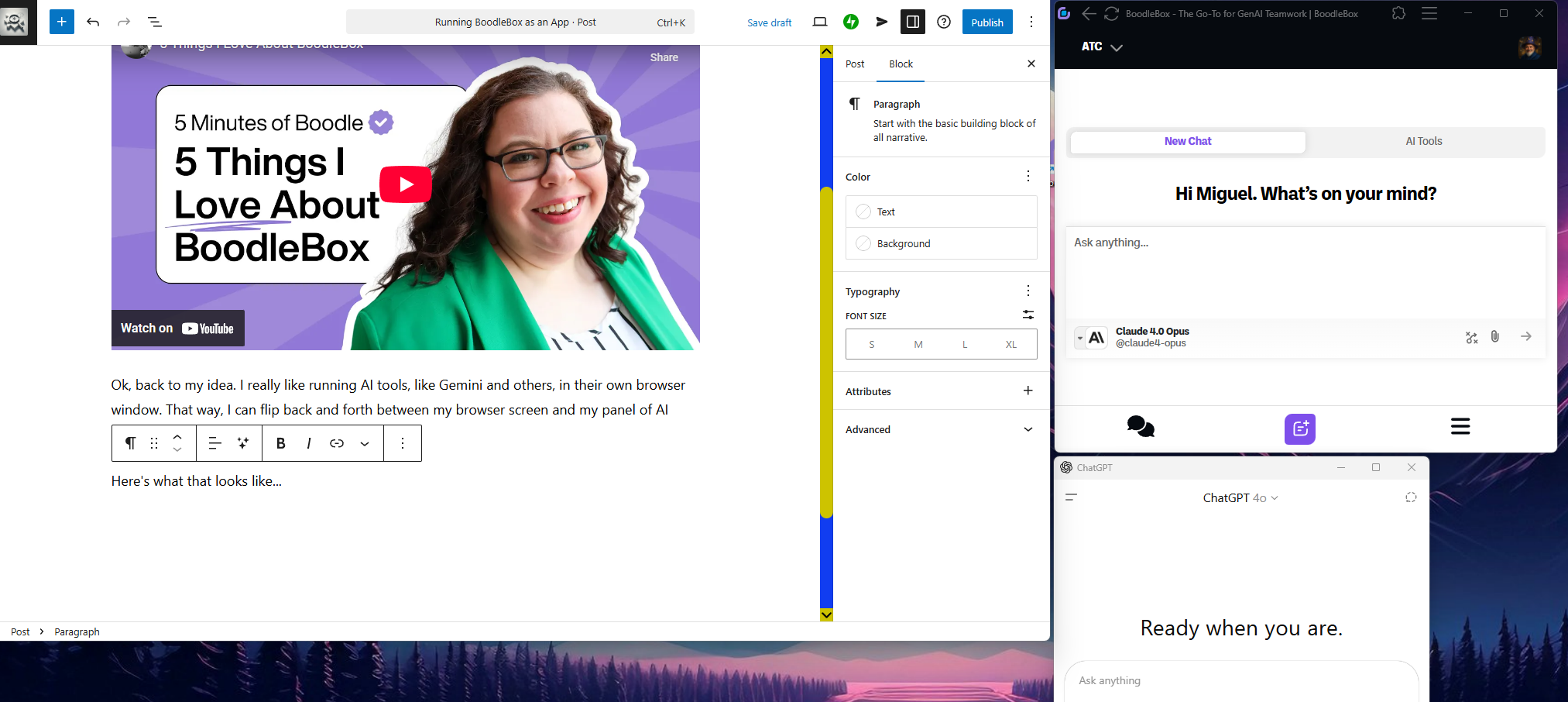Click the Jetpack green lightning icon
Image resolution: width=1568 pixels, height=702 pixels.
851,22
